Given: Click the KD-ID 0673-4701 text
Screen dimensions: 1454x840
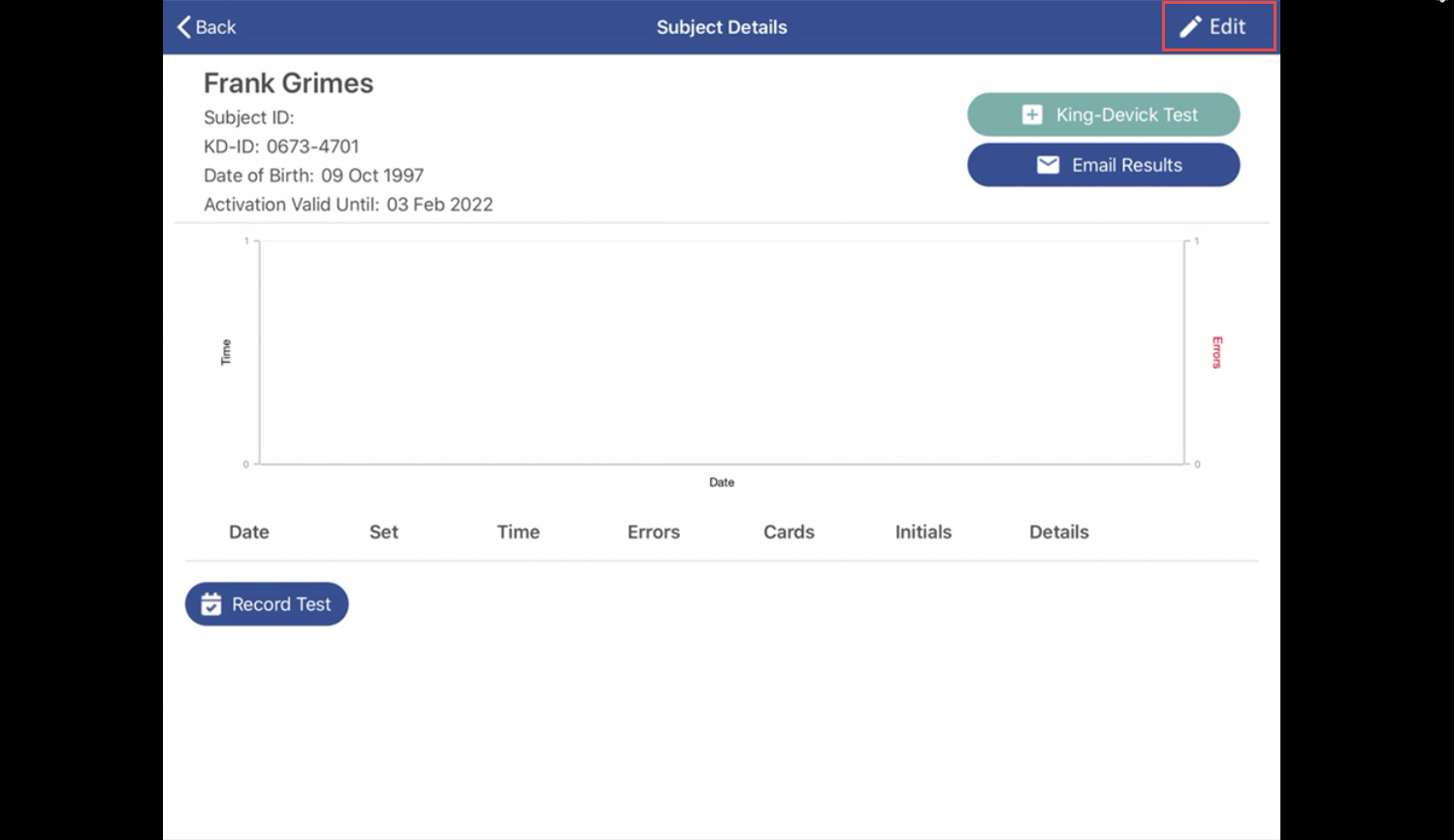Looking at the screenshot, I should click(281, 146).
